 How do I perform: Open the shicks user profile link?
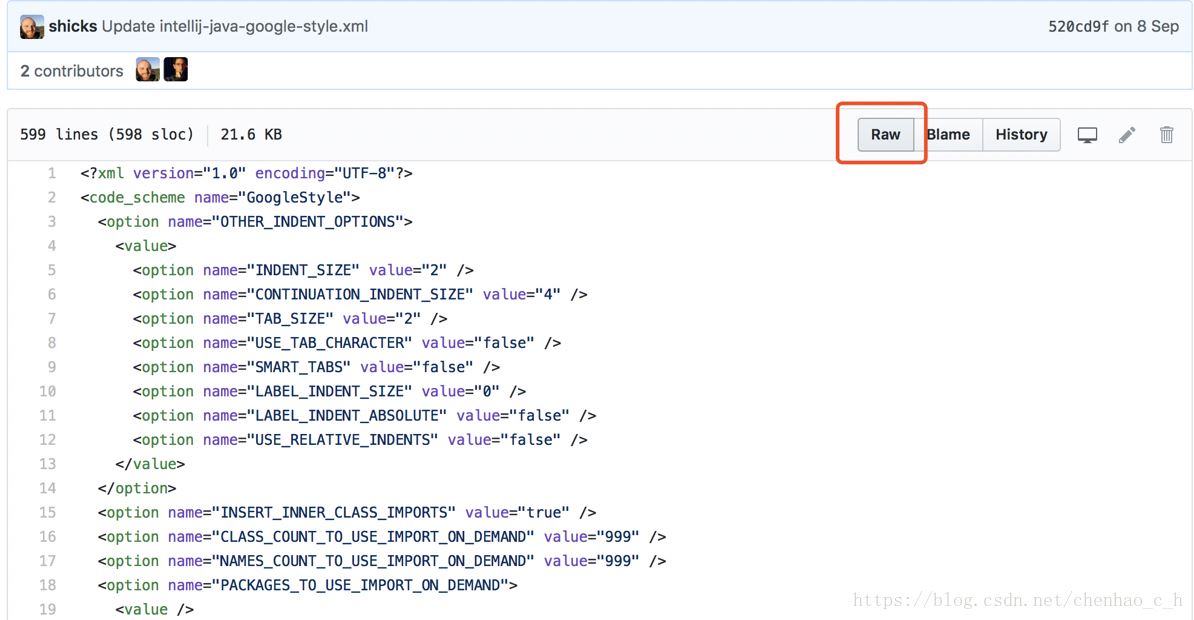[x=73, y=27]
